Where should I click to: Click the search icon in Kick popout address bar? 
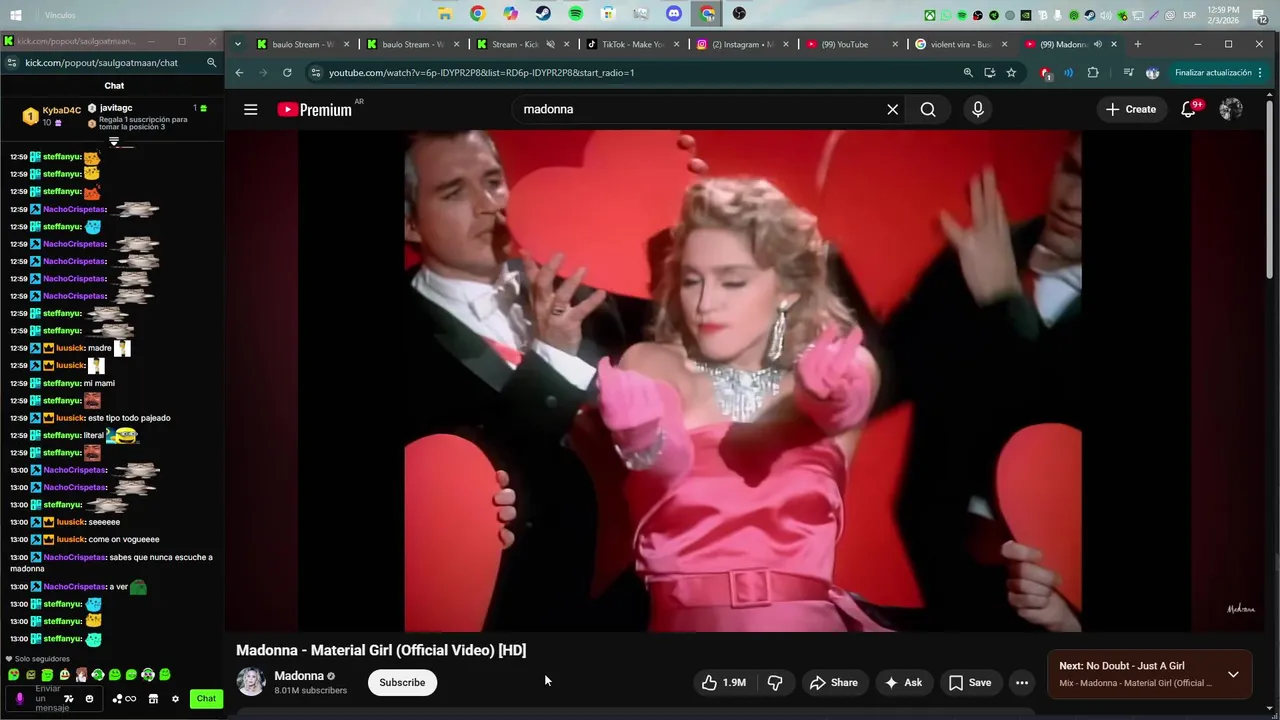(x=211, y=62)
